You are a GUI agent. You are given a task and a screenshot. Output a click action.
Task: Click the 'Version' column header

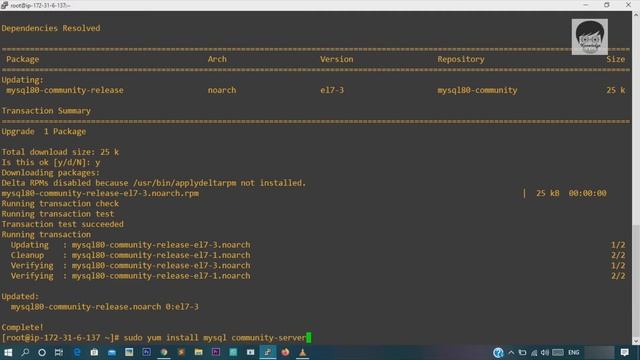(337, 59)
